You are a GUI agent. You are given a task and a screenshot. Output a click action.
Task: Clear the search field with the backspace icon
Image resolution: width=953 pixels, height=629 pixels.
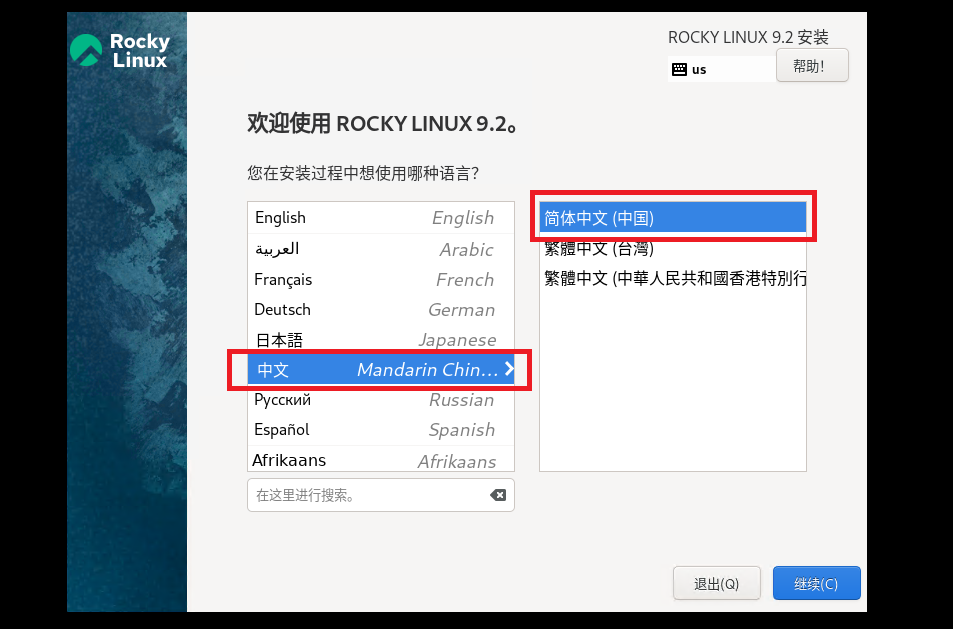coord(498,495)
